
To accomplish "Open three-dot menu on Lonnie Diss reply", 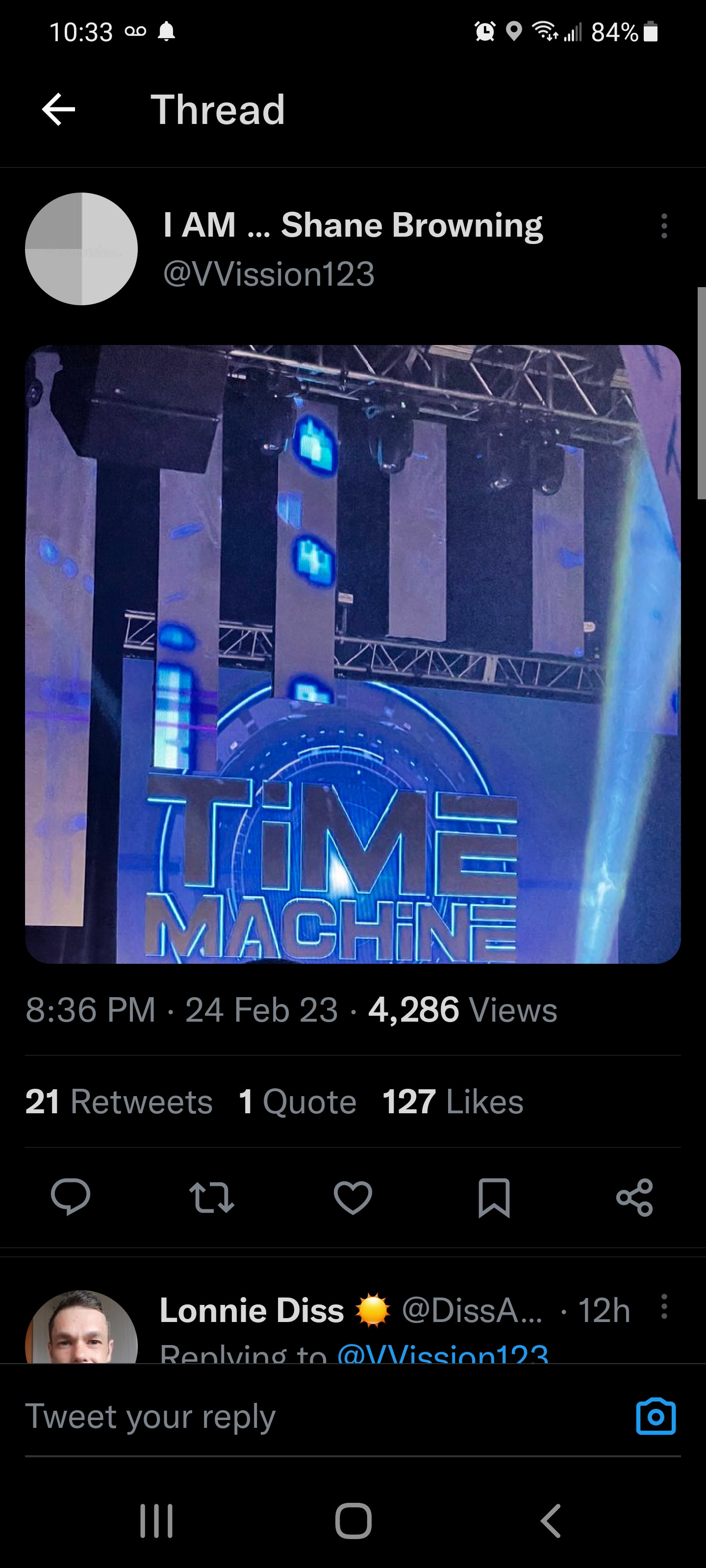I will coord(664,1306).
